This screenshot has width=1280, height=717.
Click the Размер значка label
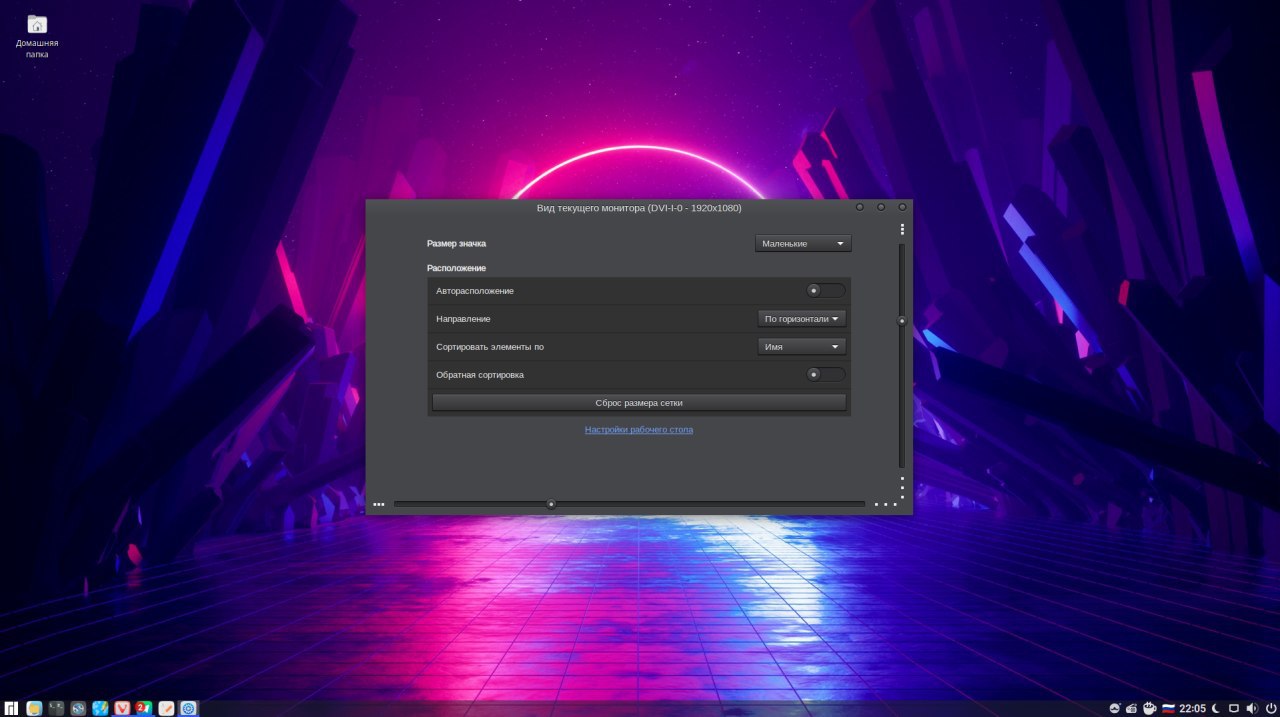(456, 243)
